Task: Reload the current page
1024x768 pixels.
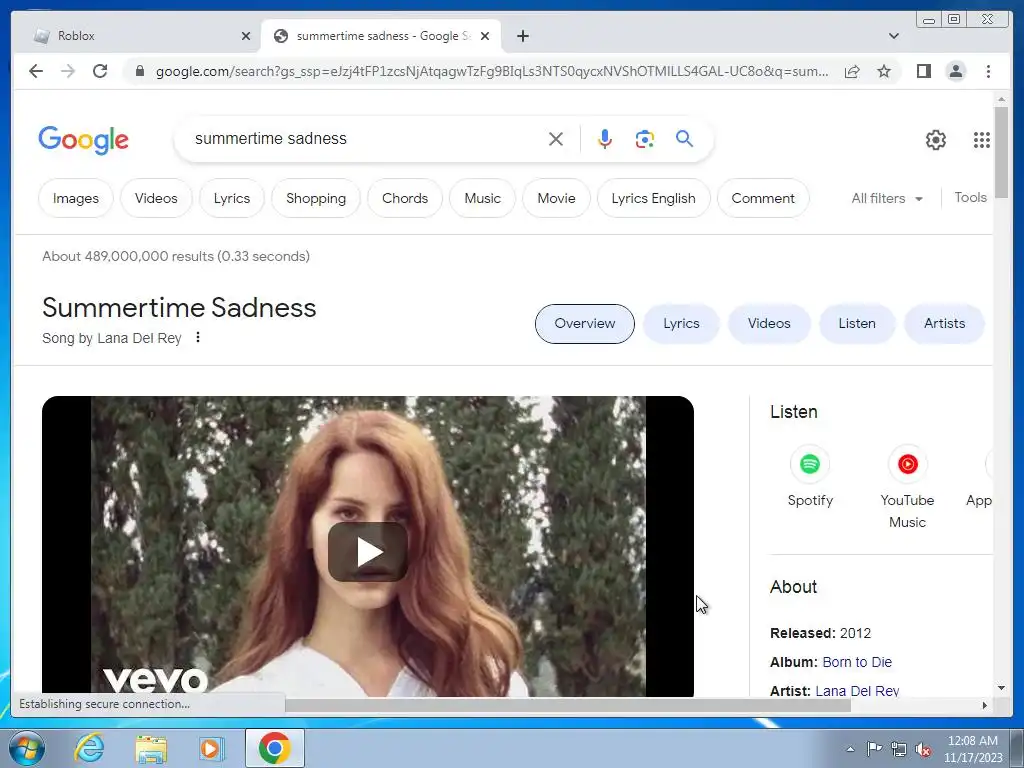Action: [x=100, y=71]
